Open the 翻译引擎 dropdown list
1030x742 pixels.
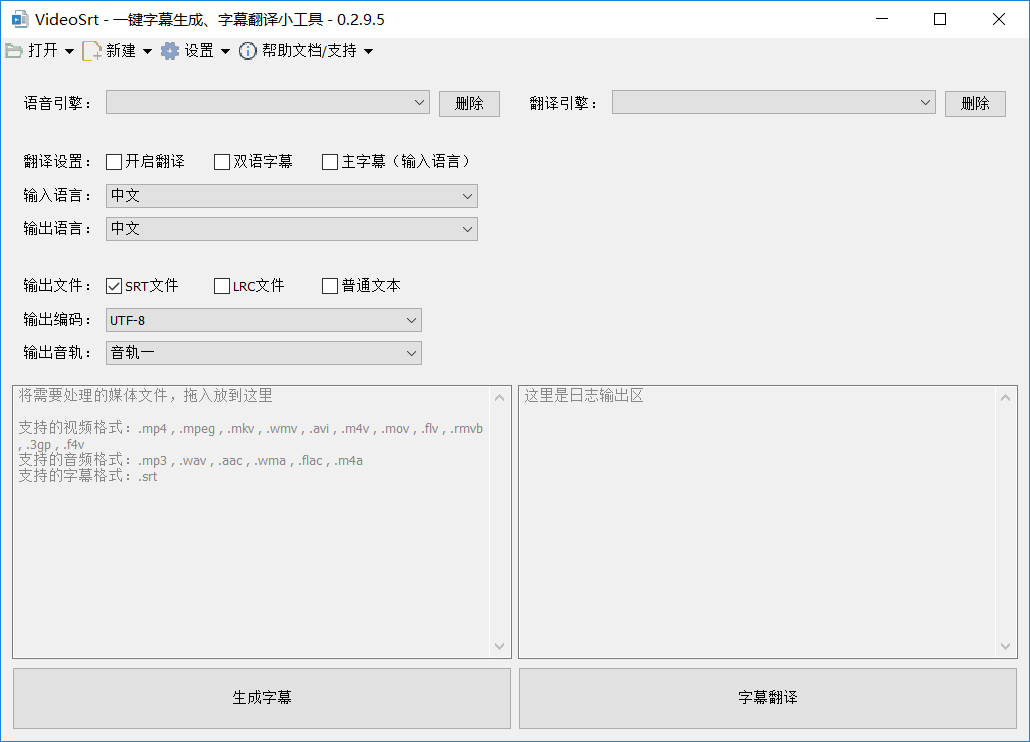773,103
